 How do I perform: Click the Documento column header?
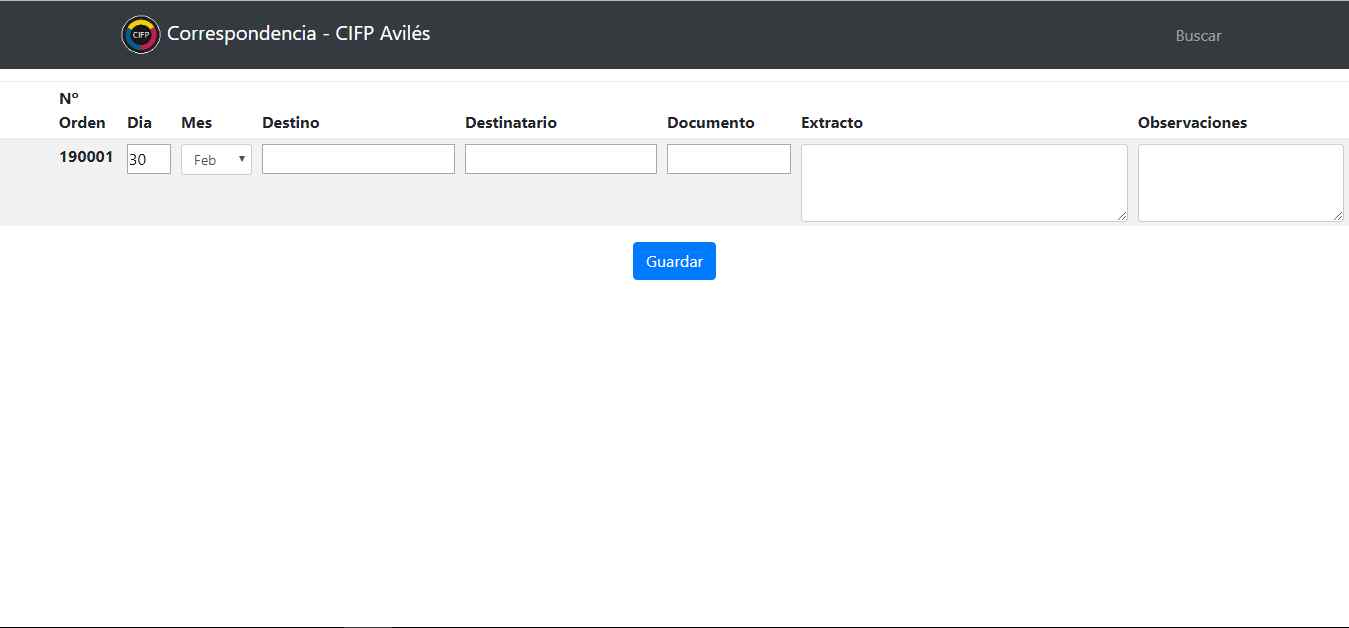(x=710, y=123)
